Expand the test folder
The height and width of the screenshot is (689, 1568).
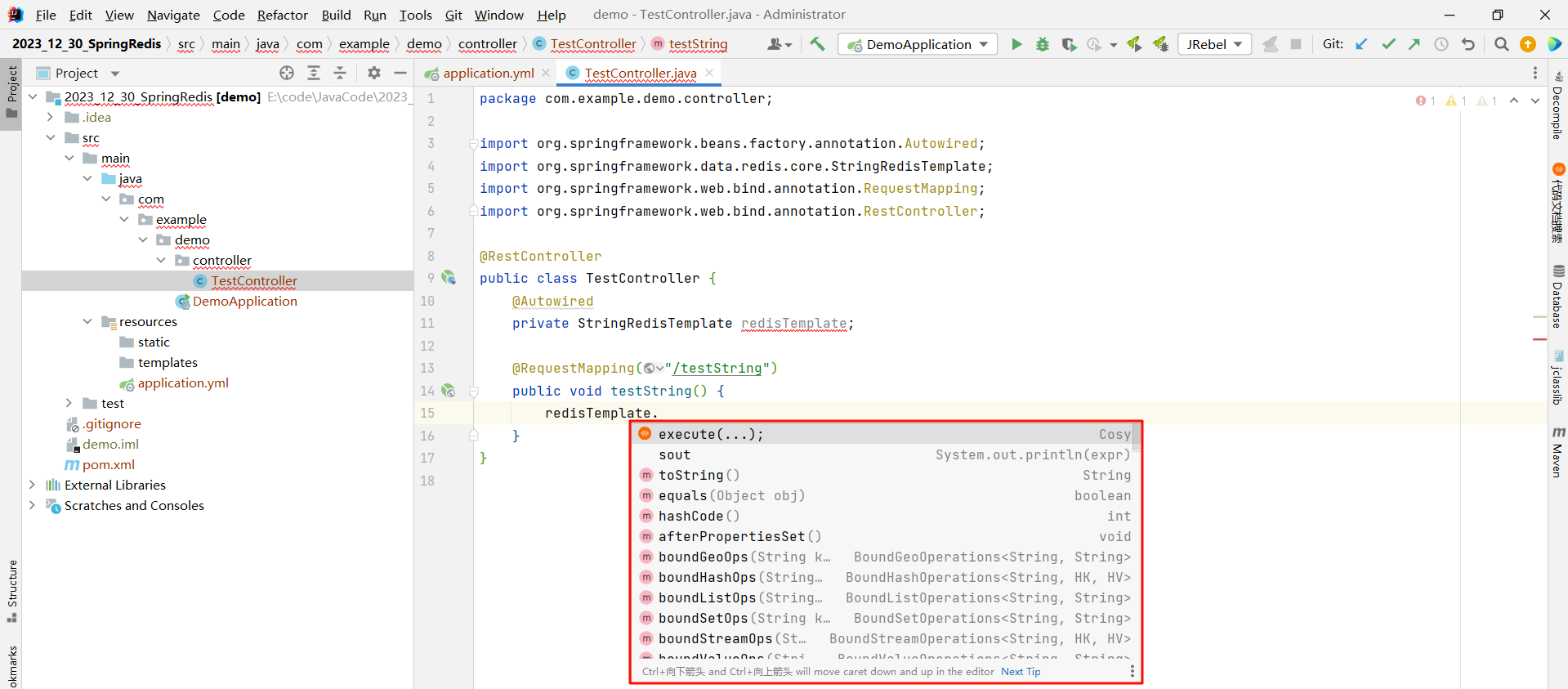point(69,403)
